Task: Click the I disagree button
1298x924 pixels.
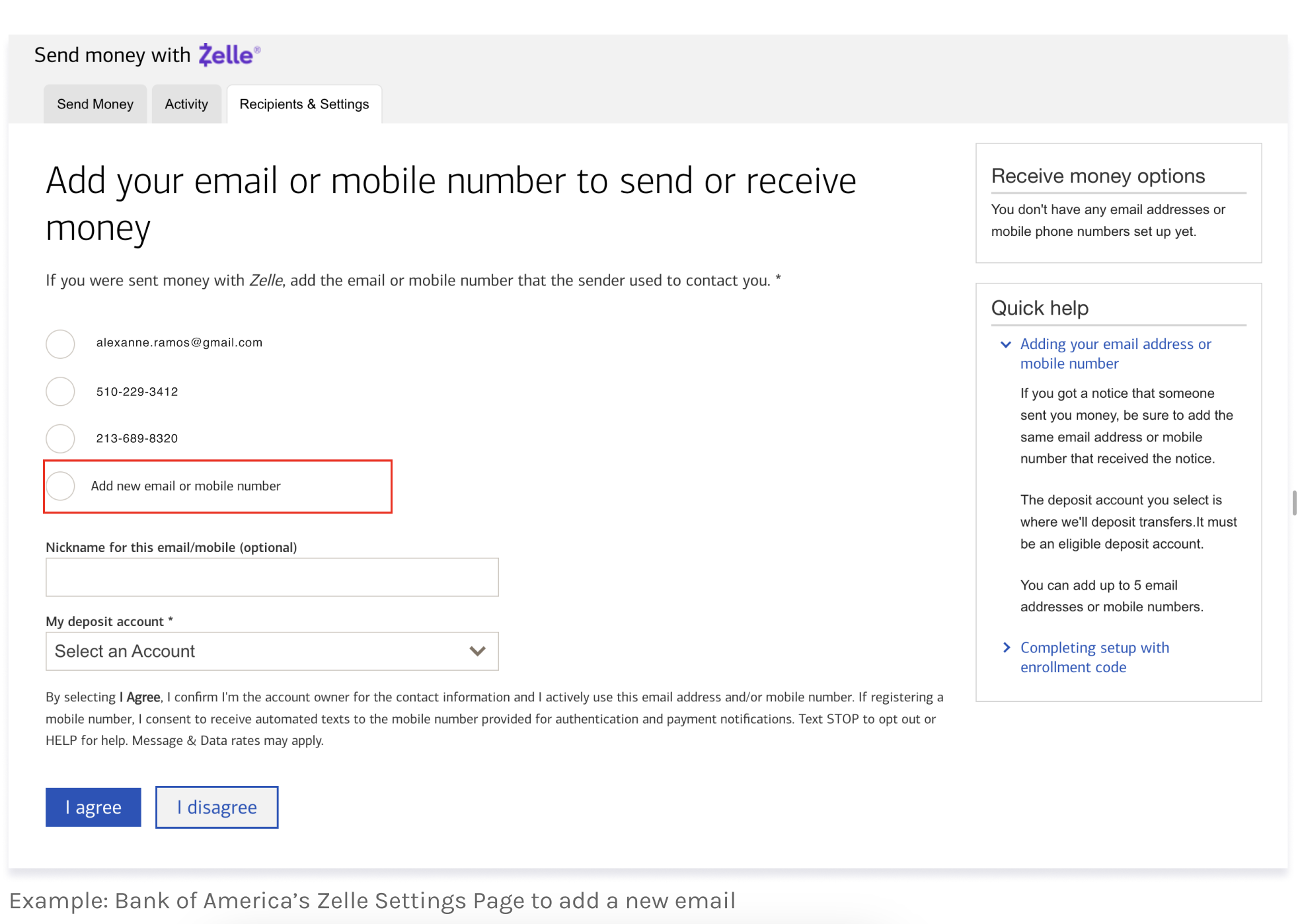Action: pyautogui.click(x=217, y=807)
